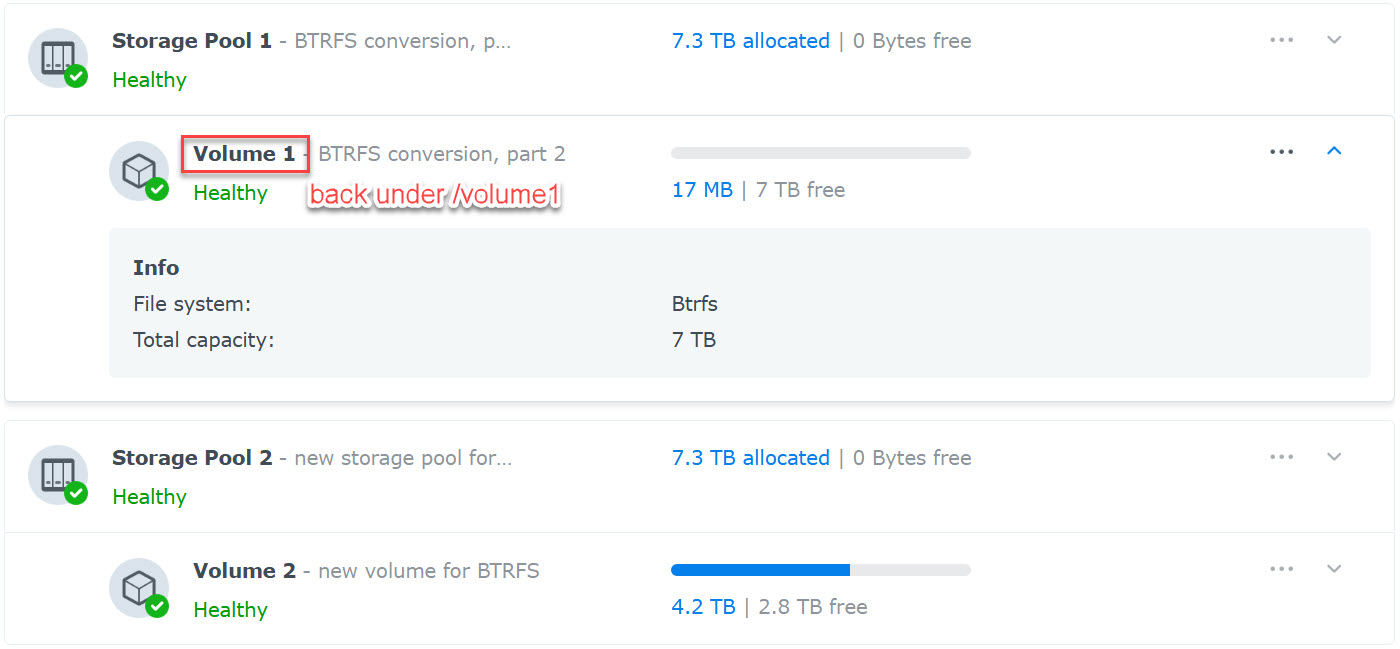Image resolution: width=1400 pixels, height=649 pixels.
Task: Expand the Storage Pool 1 details chevron
Action: (1333, 40)
